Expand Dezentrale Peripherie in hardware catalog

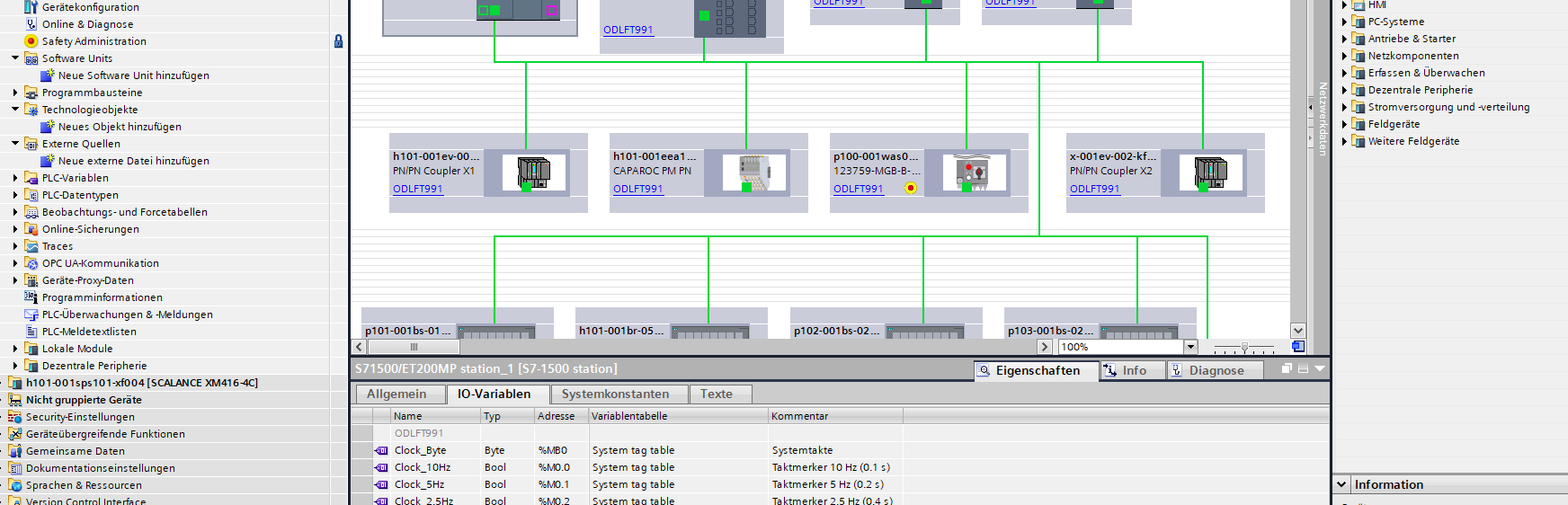1344,90
